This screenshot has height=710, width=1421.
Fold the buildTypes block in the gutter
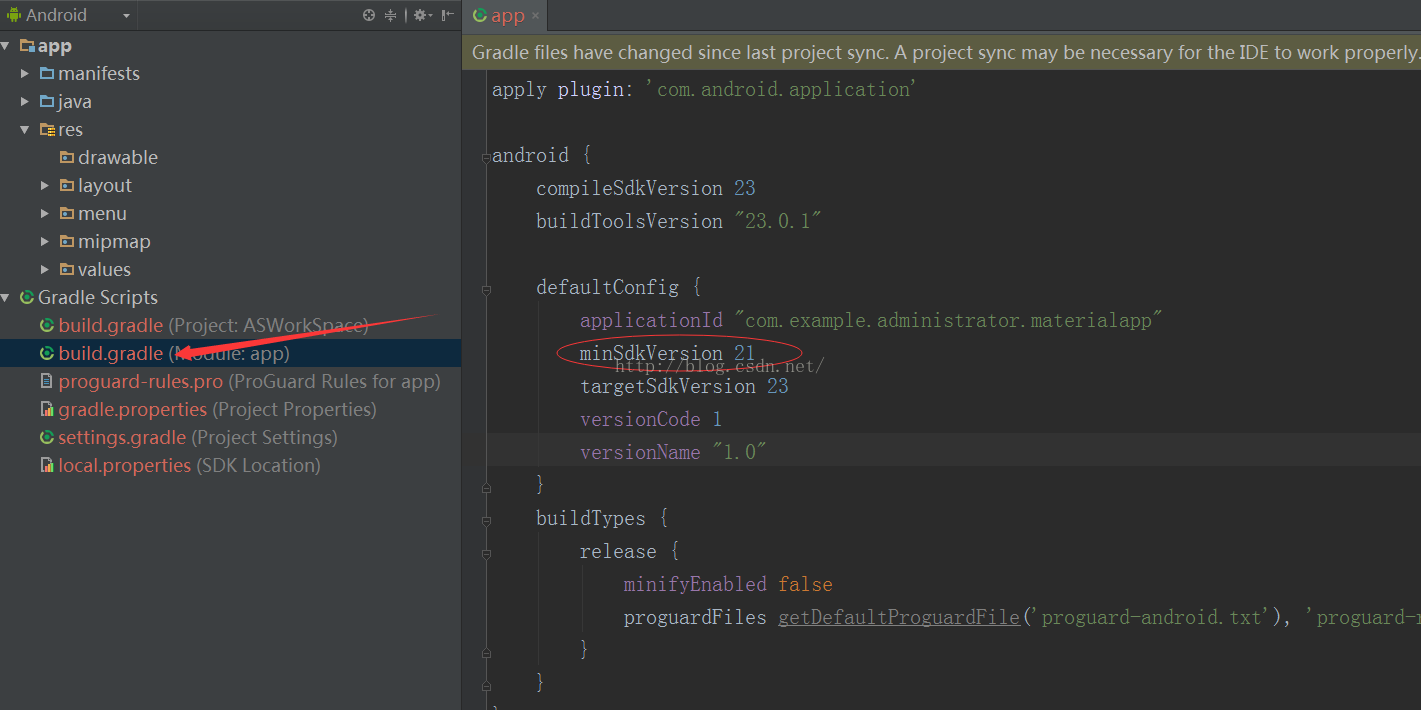[487, 519]
